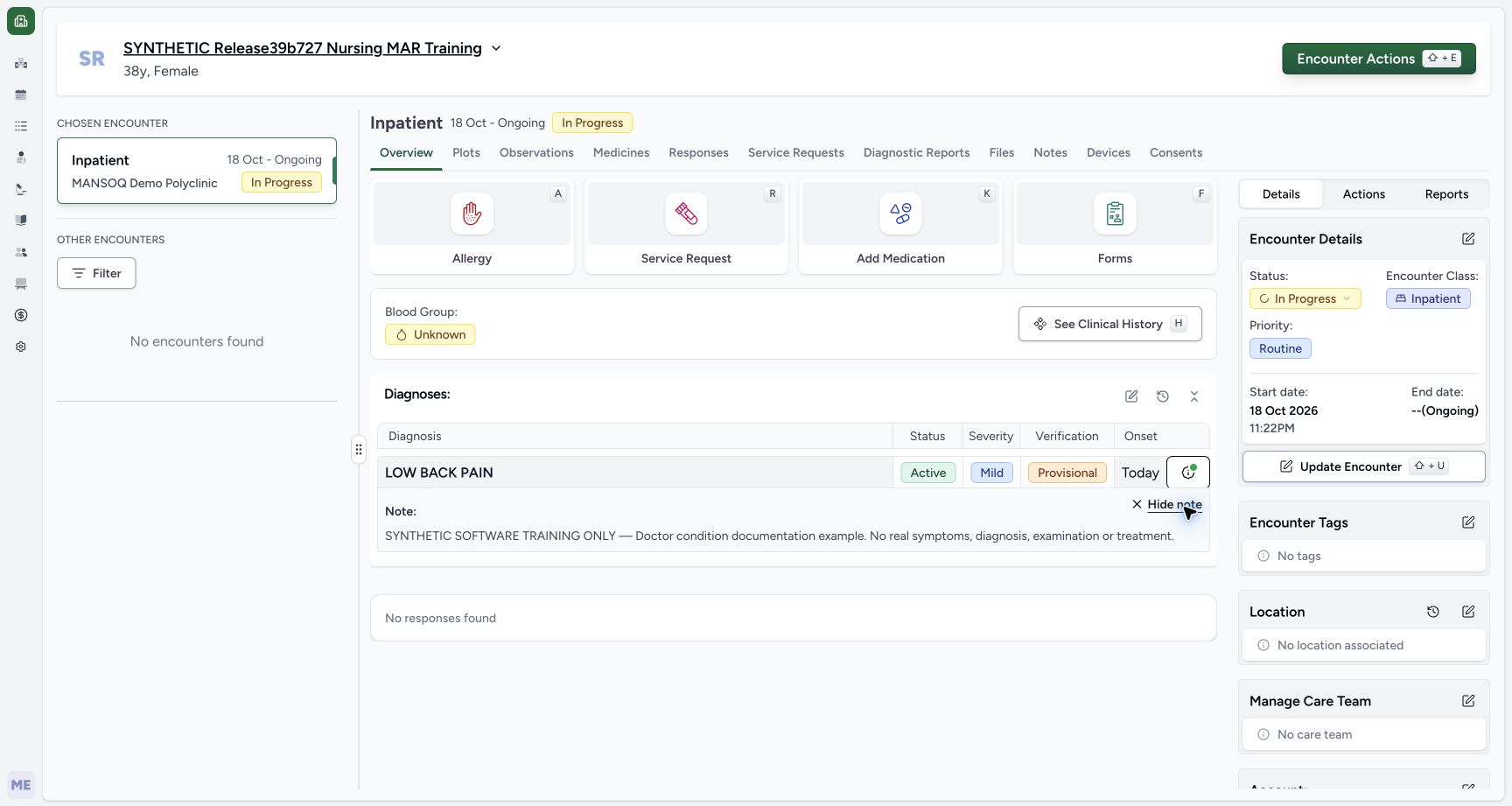The image size is (1512, 806).
Task: Open the ME user avatar
Action: (21, 785)
